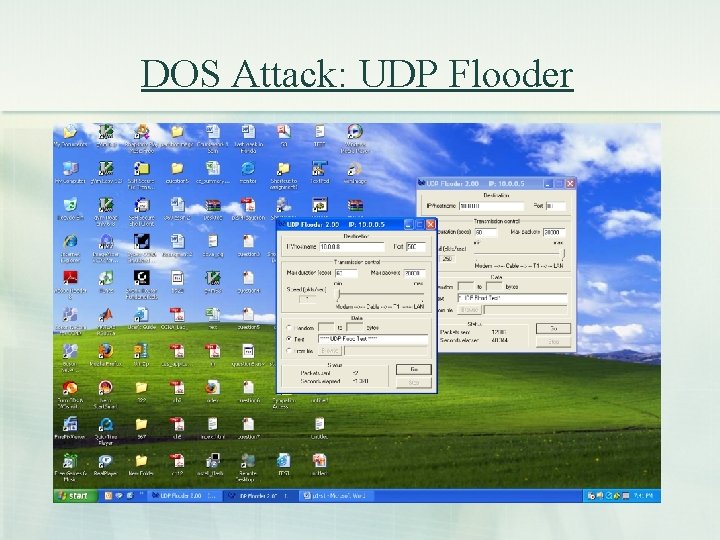This screenshot has height=540, width=720.
Task: Open the Adobe Reader desktop shortcut
Action: (x=70, y=285)
